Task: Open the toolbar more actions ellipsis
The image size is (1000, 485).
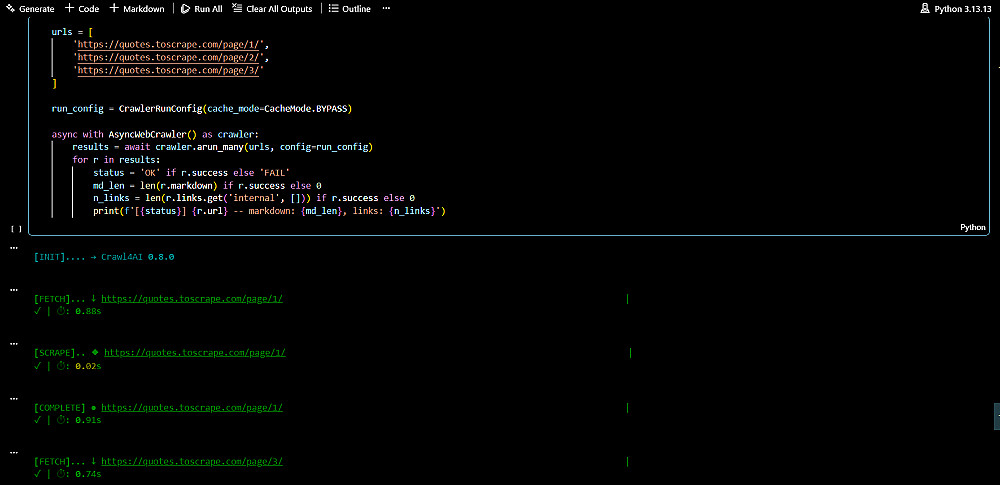Action: (x=386, y=9)
